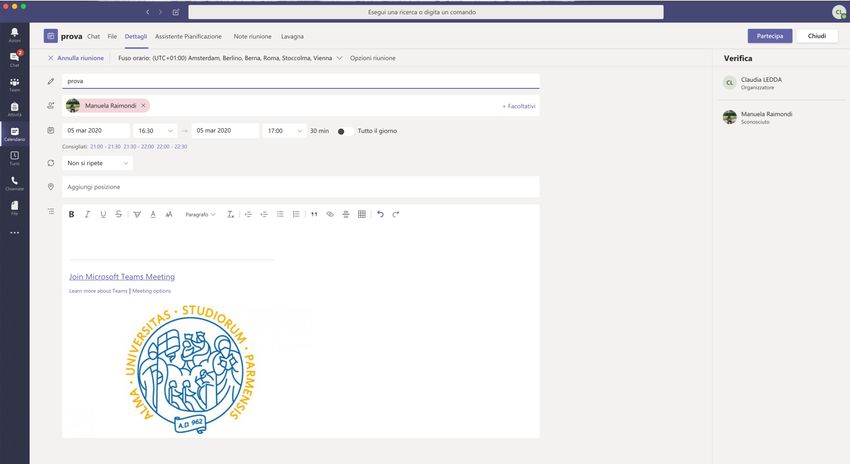Open Chiamate (calls) in the sidebar
Image resolution: width=850 pixels, height=464 pixels.
coord(14,183)
